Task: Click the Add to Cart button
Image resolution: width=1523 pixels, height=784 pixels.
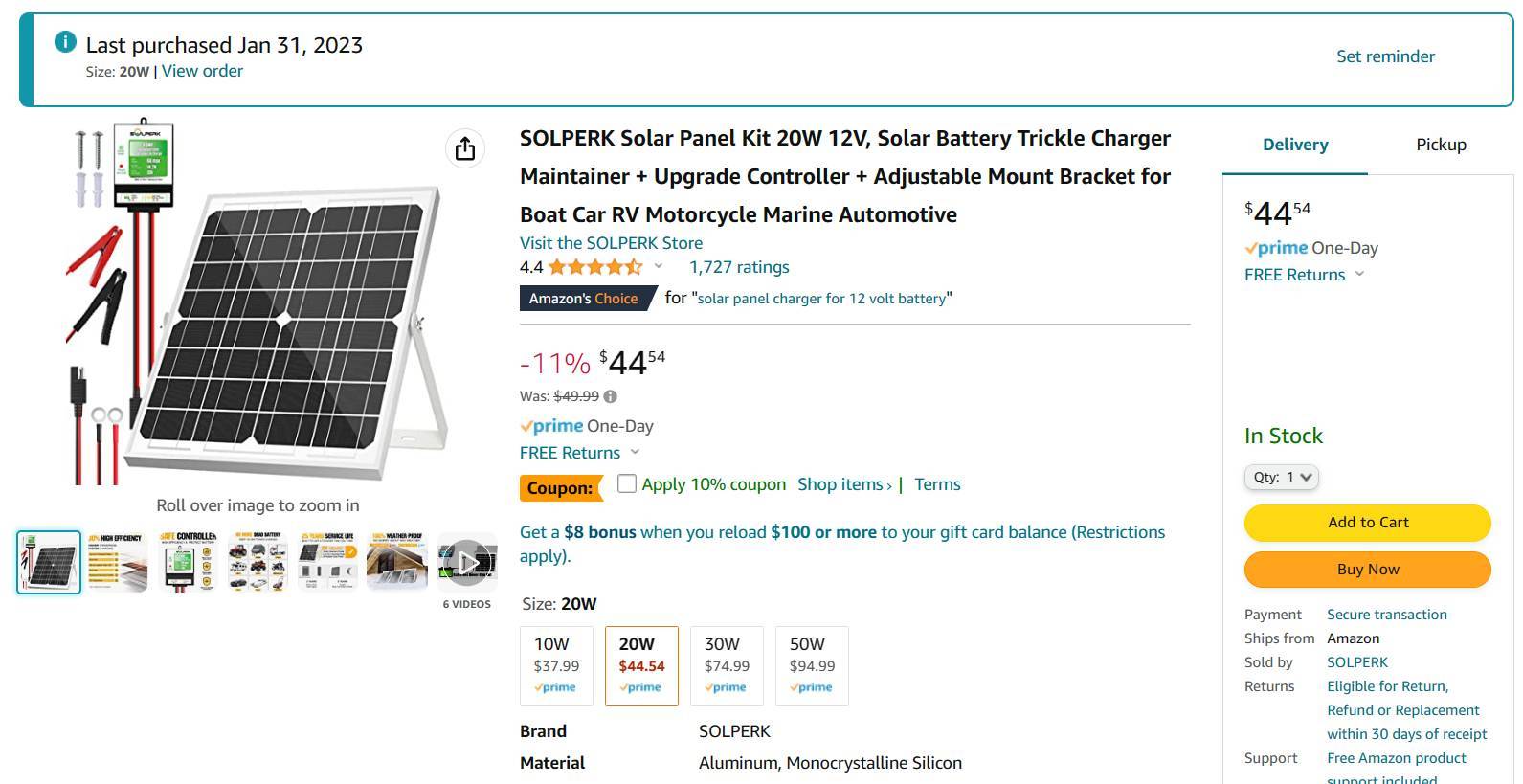Action: [1367, 522]
